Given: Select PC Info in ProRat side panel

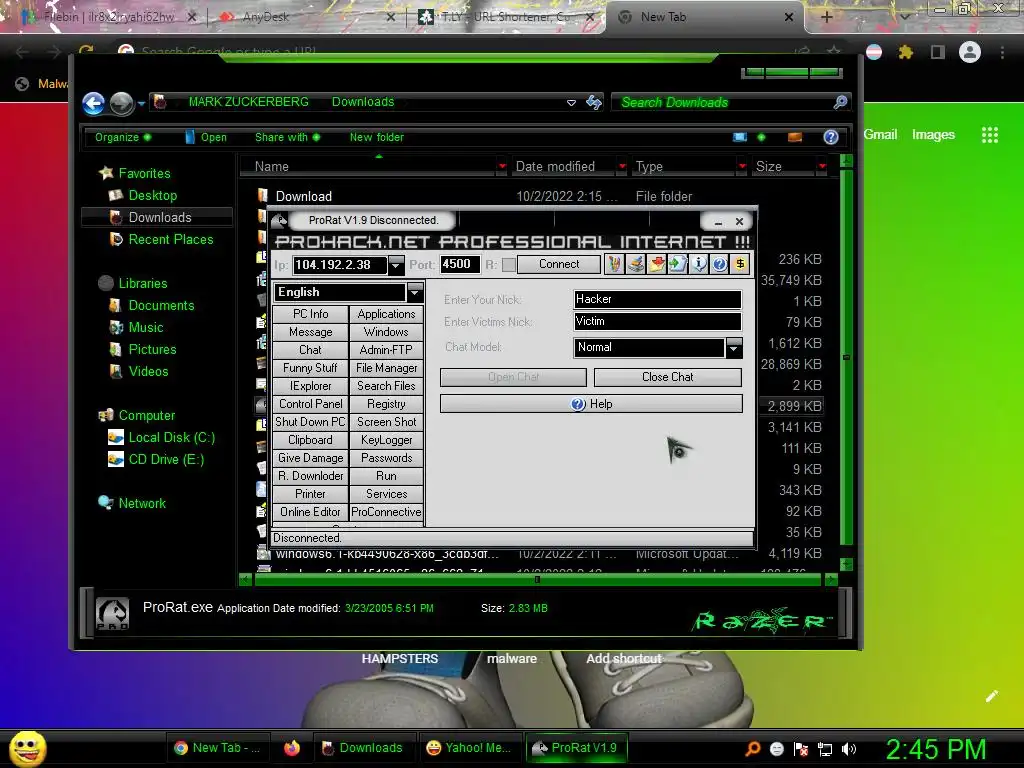Looking at the screenshot, I should [x=310, y=314].
